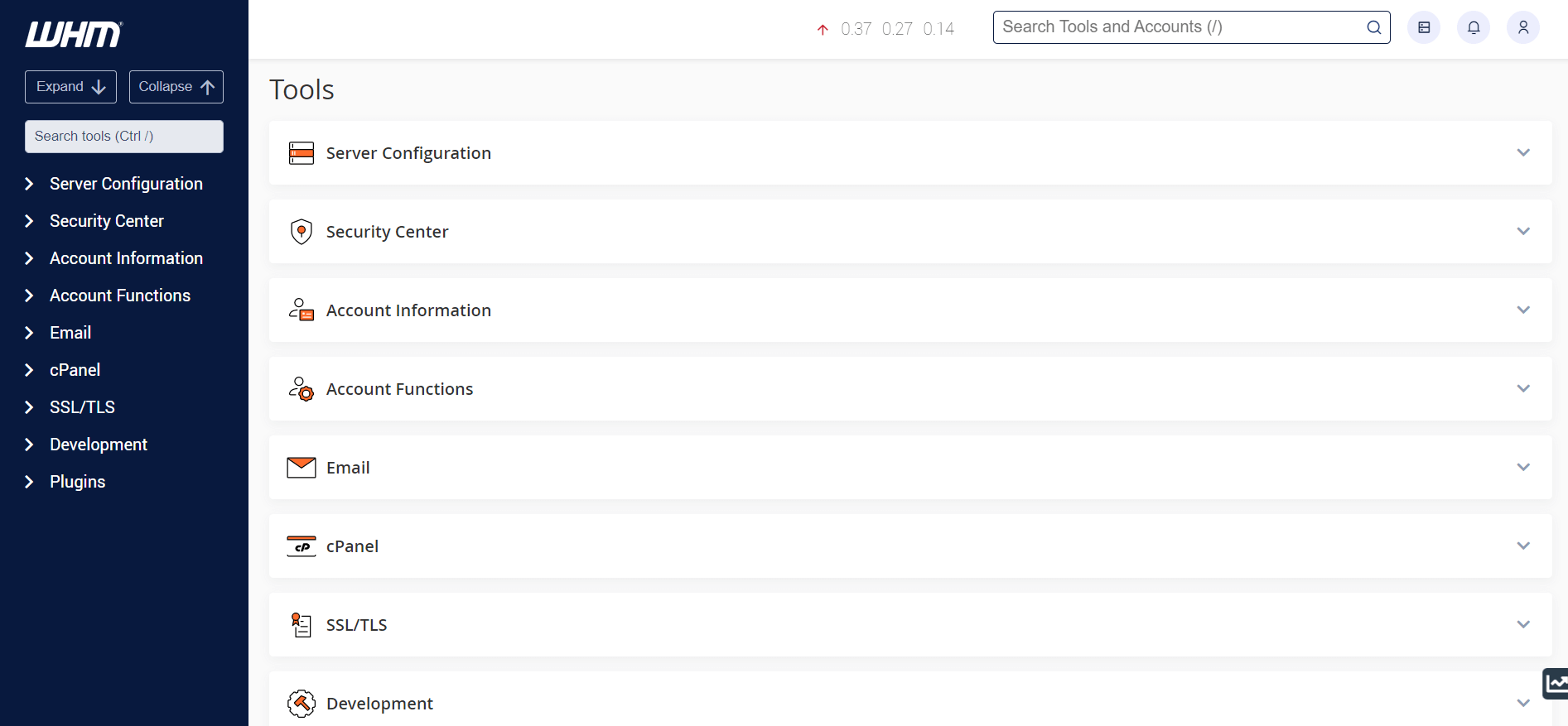
Task: Open notifications bell
Action: coord(1474,27)
